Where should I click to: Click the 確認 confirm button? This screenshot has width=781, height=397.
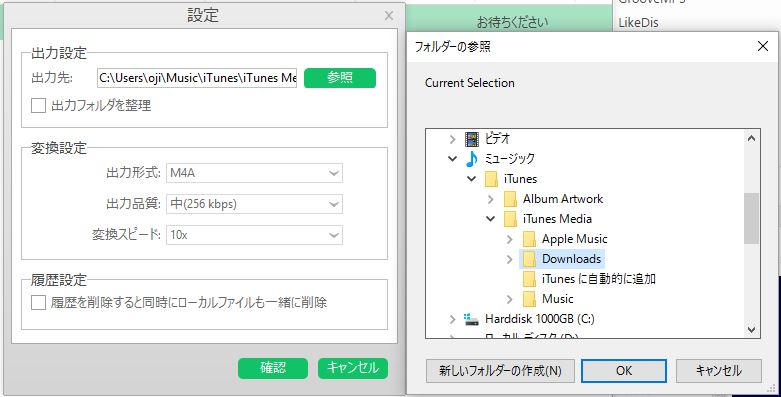click(x=273, y=368)
